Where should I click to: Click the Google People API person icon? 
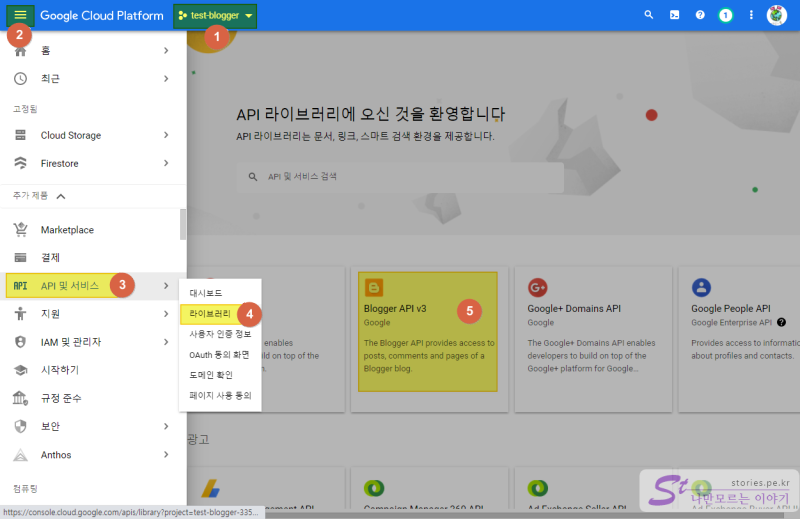[x=701, y=288]
